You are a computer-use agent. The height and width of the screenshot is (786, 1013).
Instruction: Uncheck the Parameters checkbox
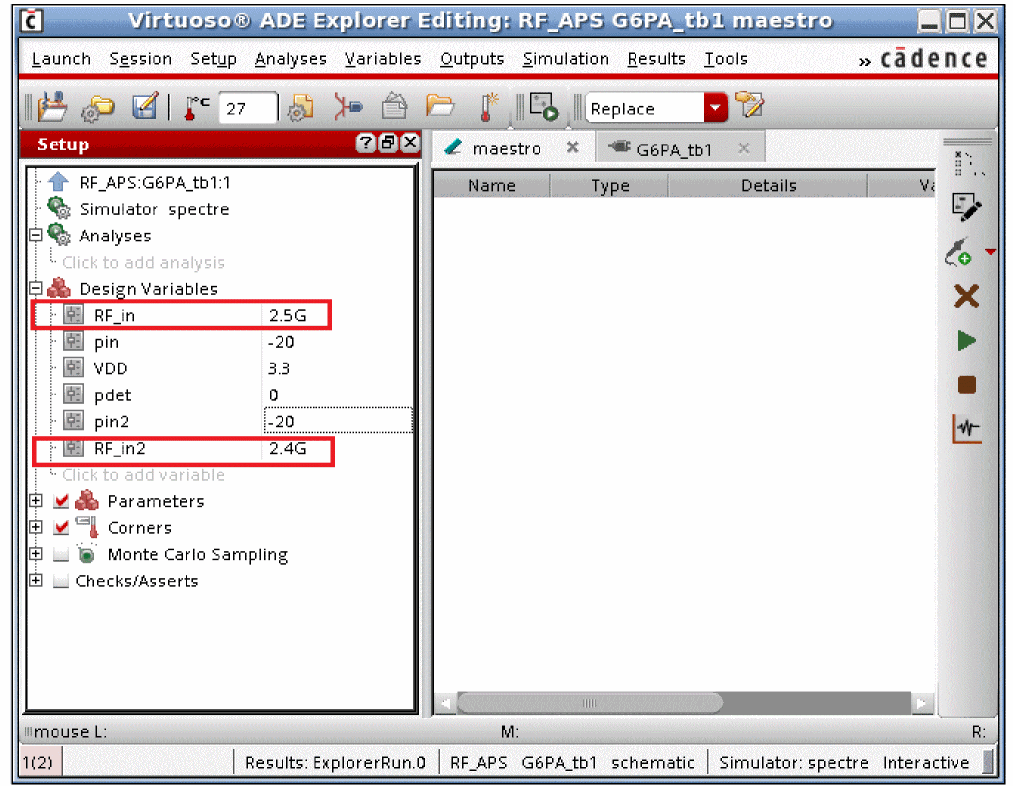pyautogui.click(x=61, y=501)
